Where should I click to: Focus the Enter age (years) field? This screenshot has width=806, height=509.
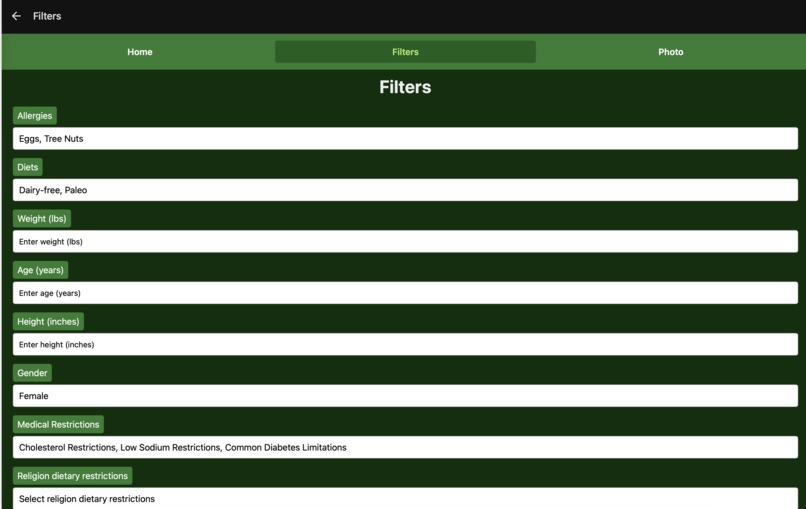[405, 293]
